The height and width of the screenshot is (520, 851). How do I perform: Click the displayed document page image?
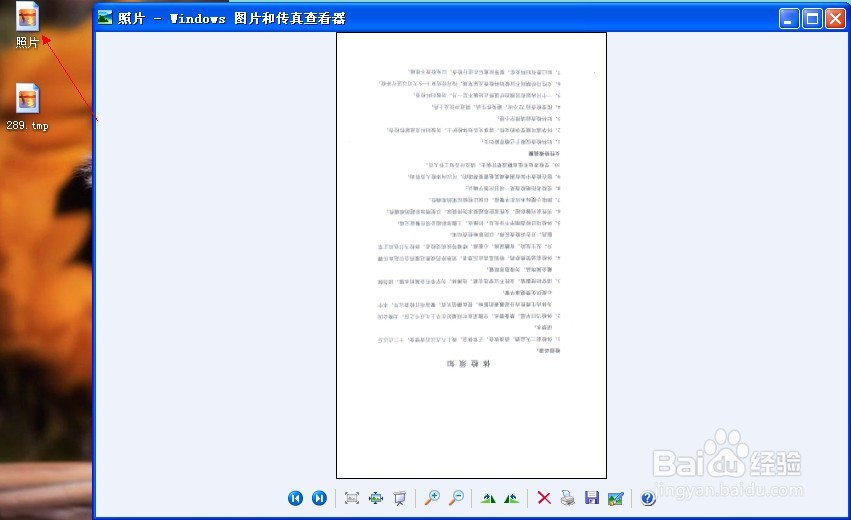(471, 255)
